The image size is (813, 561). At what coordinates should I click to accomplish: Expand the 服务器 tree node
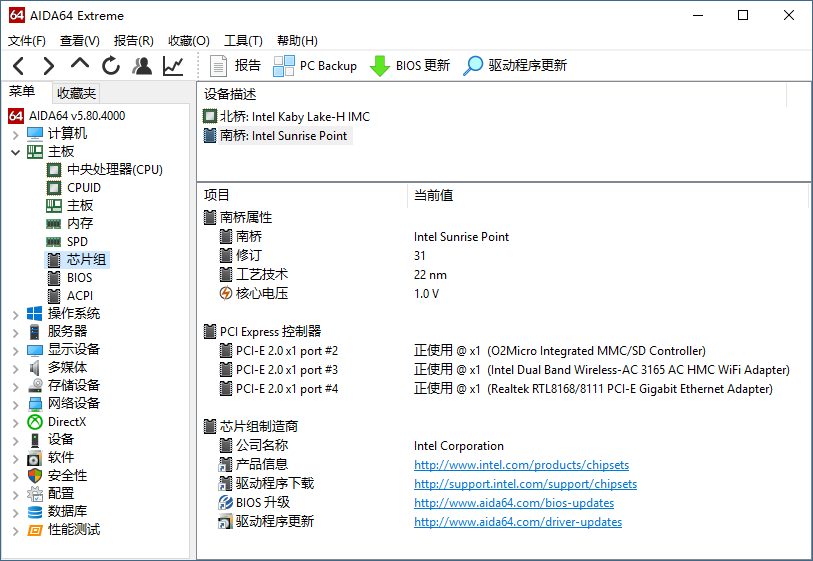[16, 332]
